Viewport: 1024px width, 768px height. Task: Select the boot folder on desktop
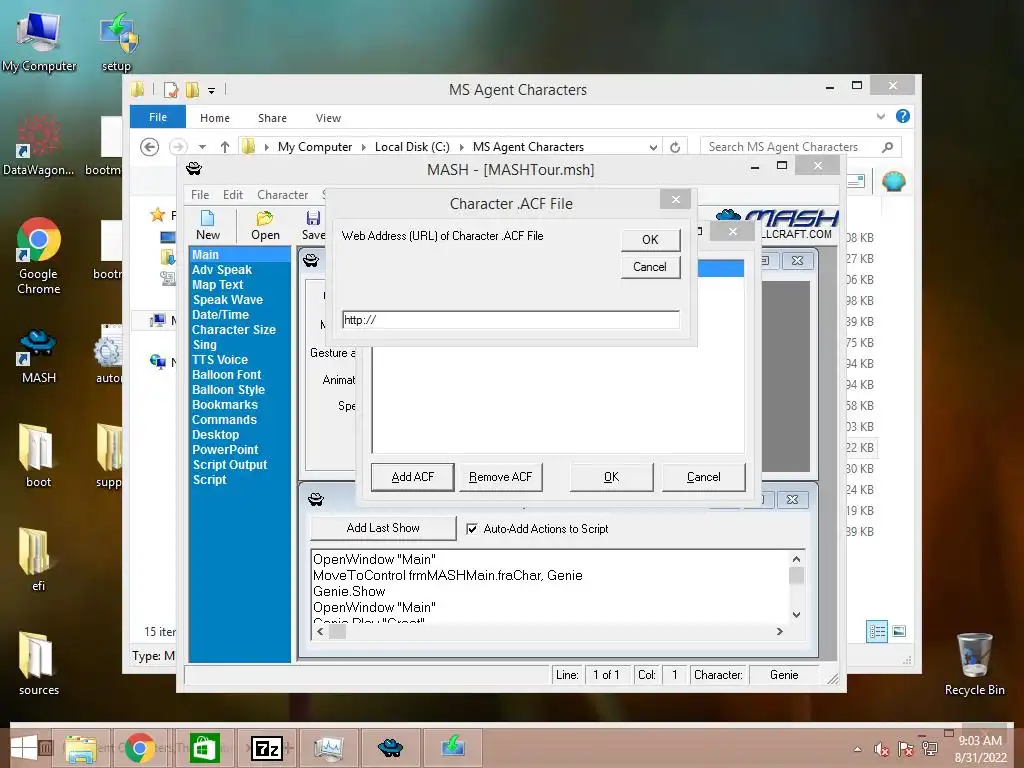[x=38, y=455]
